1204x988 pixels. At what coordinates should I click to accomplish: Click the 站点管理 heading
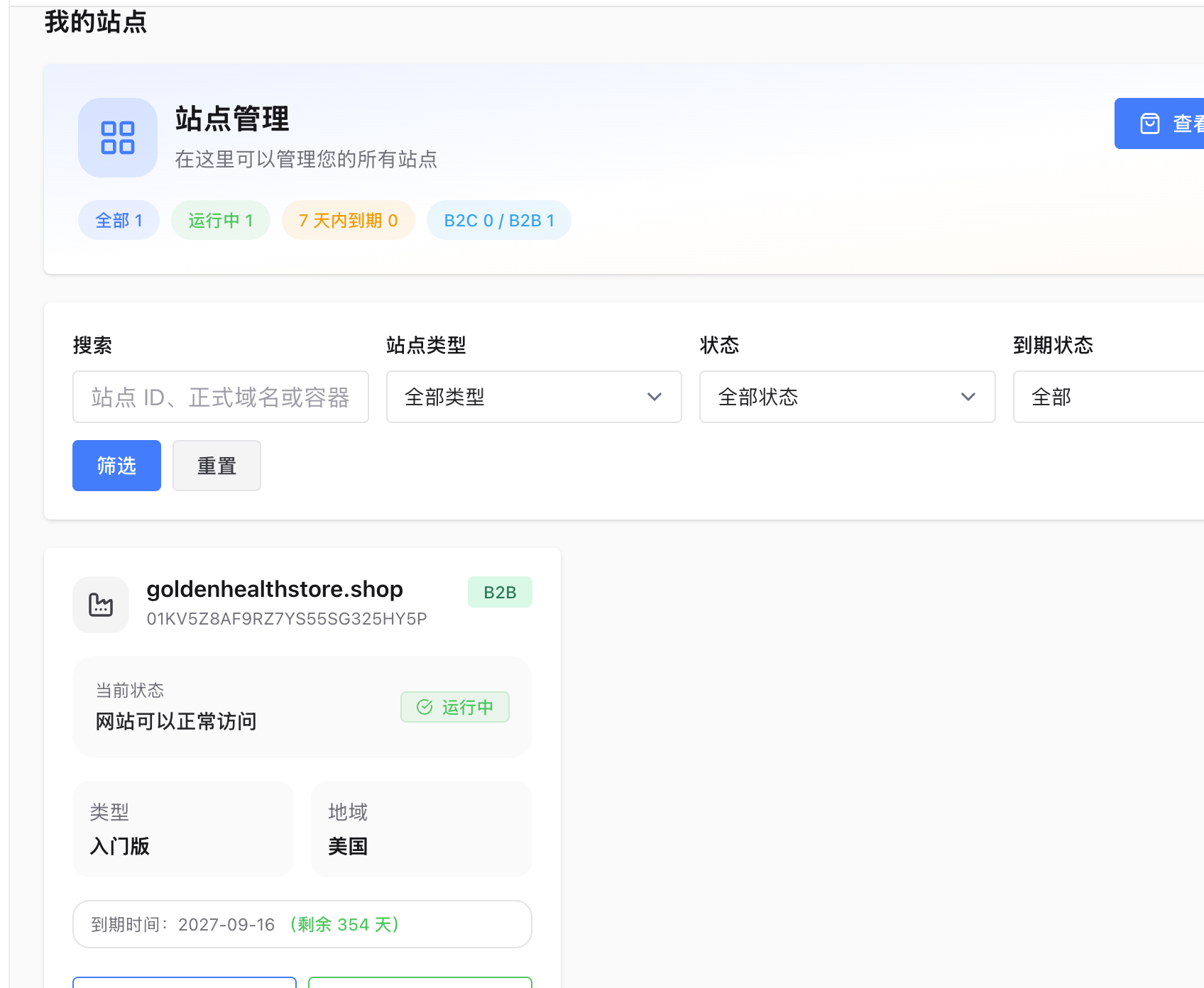coord(233,119)
